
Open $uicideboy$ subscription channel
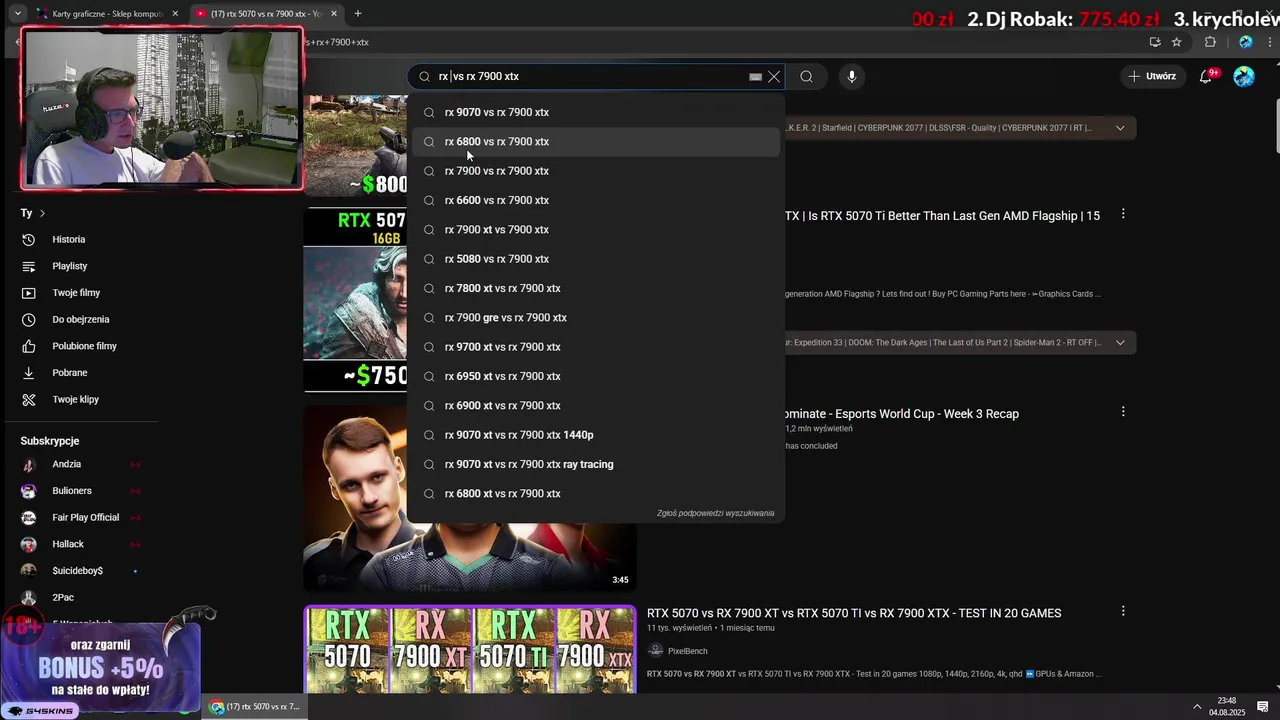click(80, 571)
